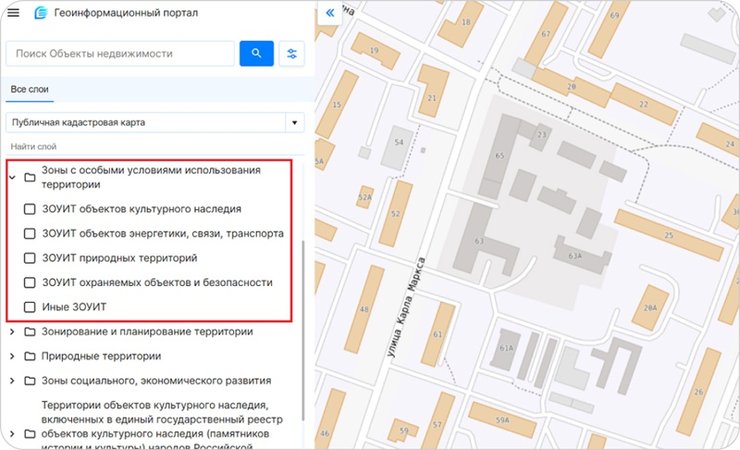Click the Геоинформационный портал logo icon

(40, 13)
